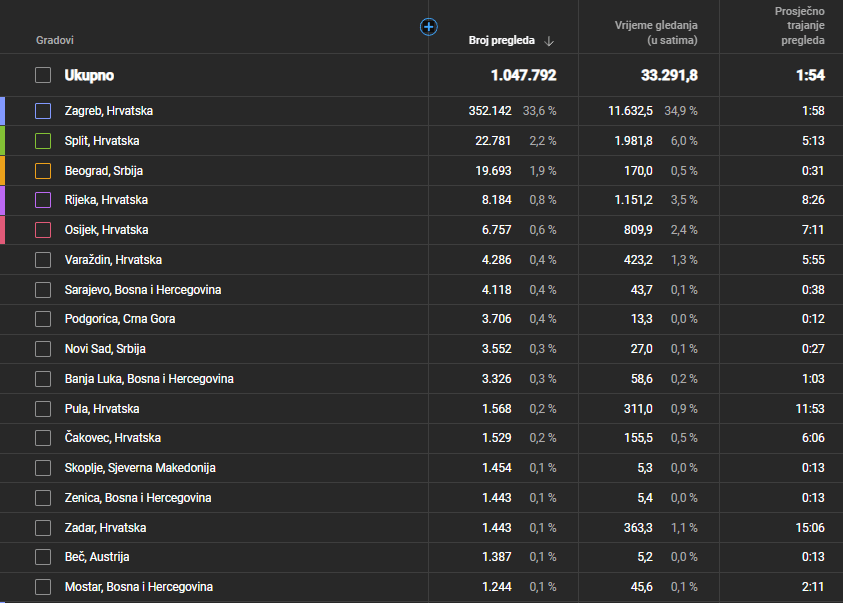Click the blue plus add-metric icon
The image size is (843, 603).
point(429,27)
